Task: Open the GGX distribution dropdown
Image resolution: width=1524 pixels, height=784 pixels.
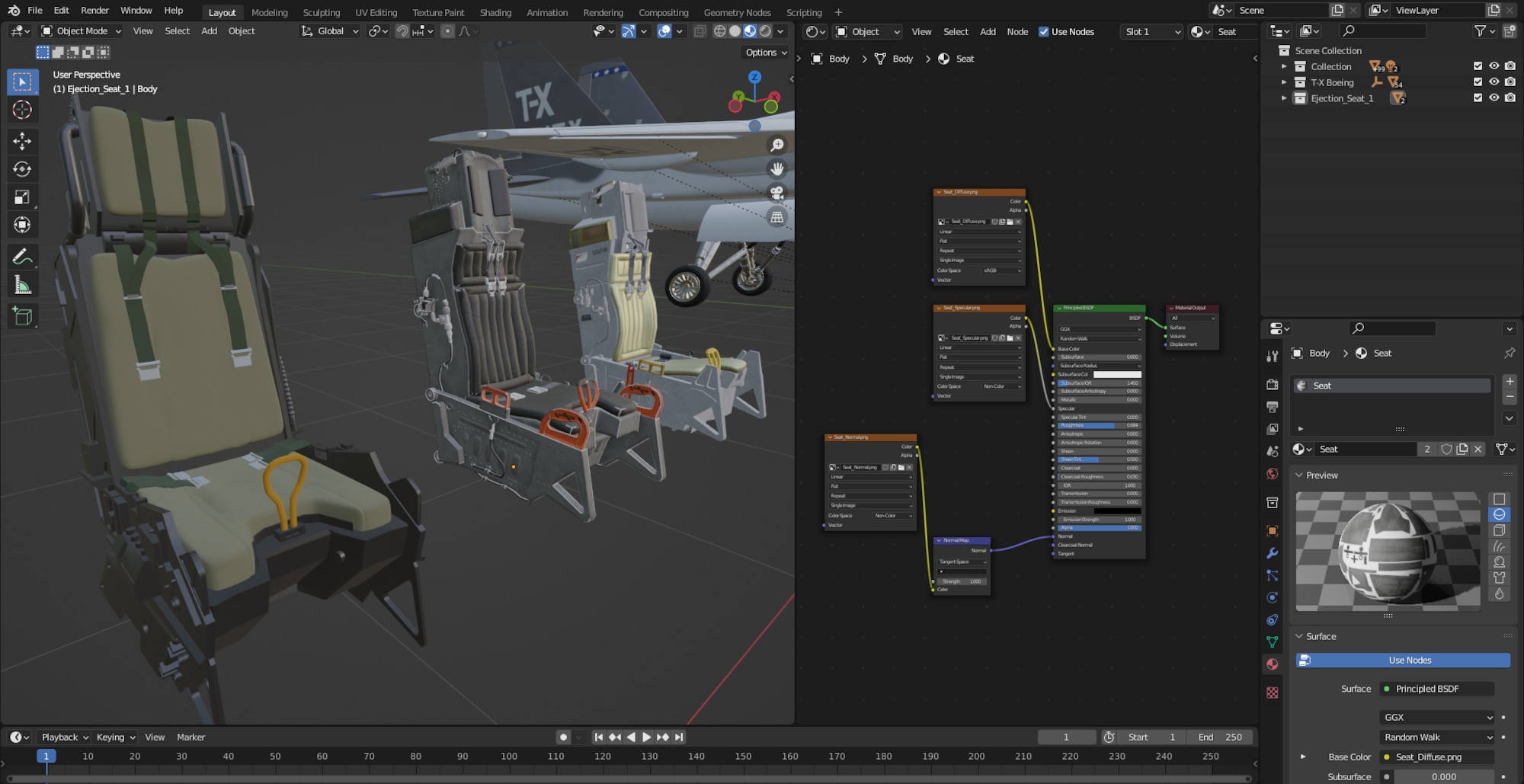Action: coord(1437,717)
